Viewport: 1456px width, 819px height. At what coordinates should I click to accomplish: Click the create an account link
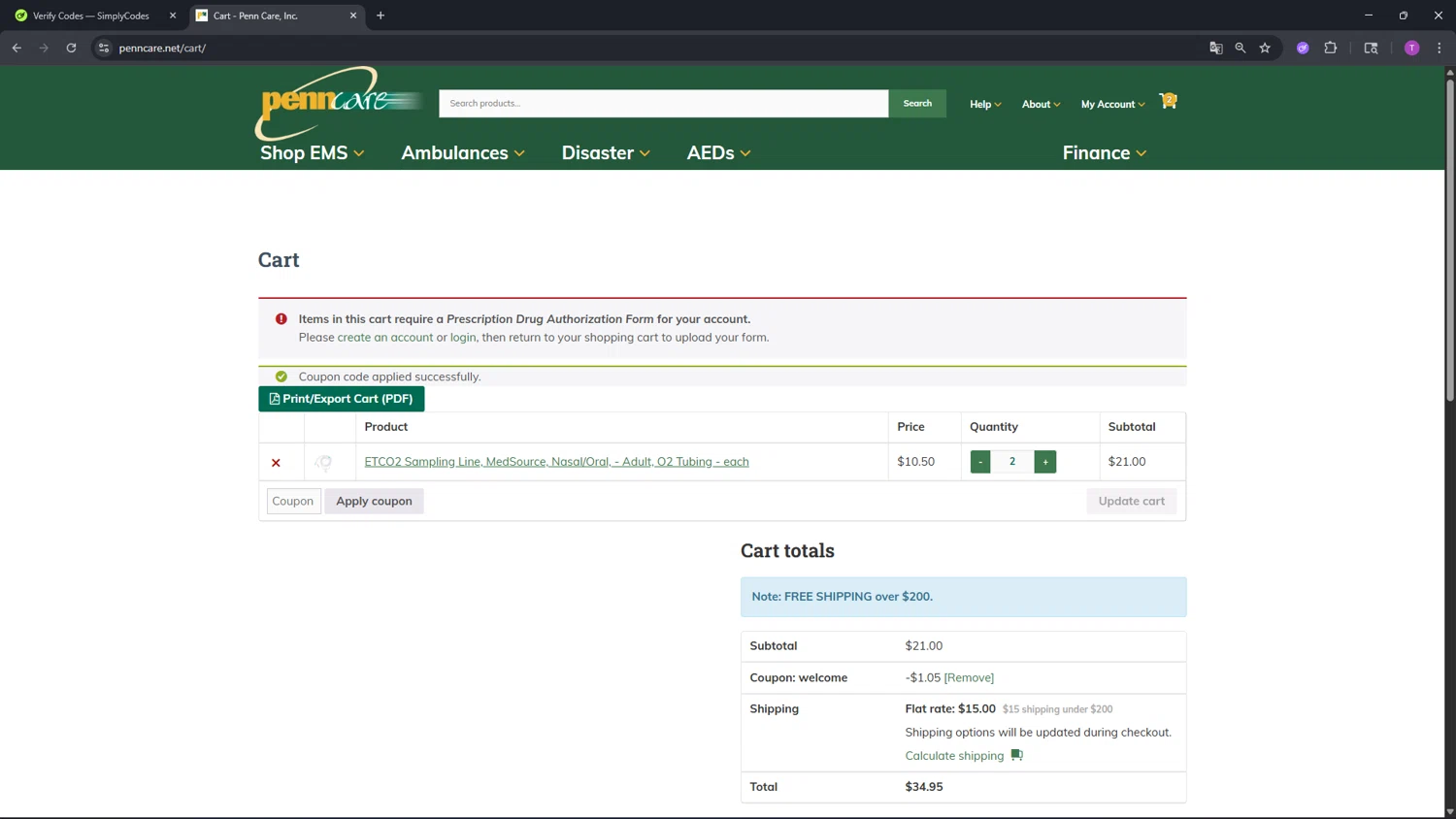[385, 337]
